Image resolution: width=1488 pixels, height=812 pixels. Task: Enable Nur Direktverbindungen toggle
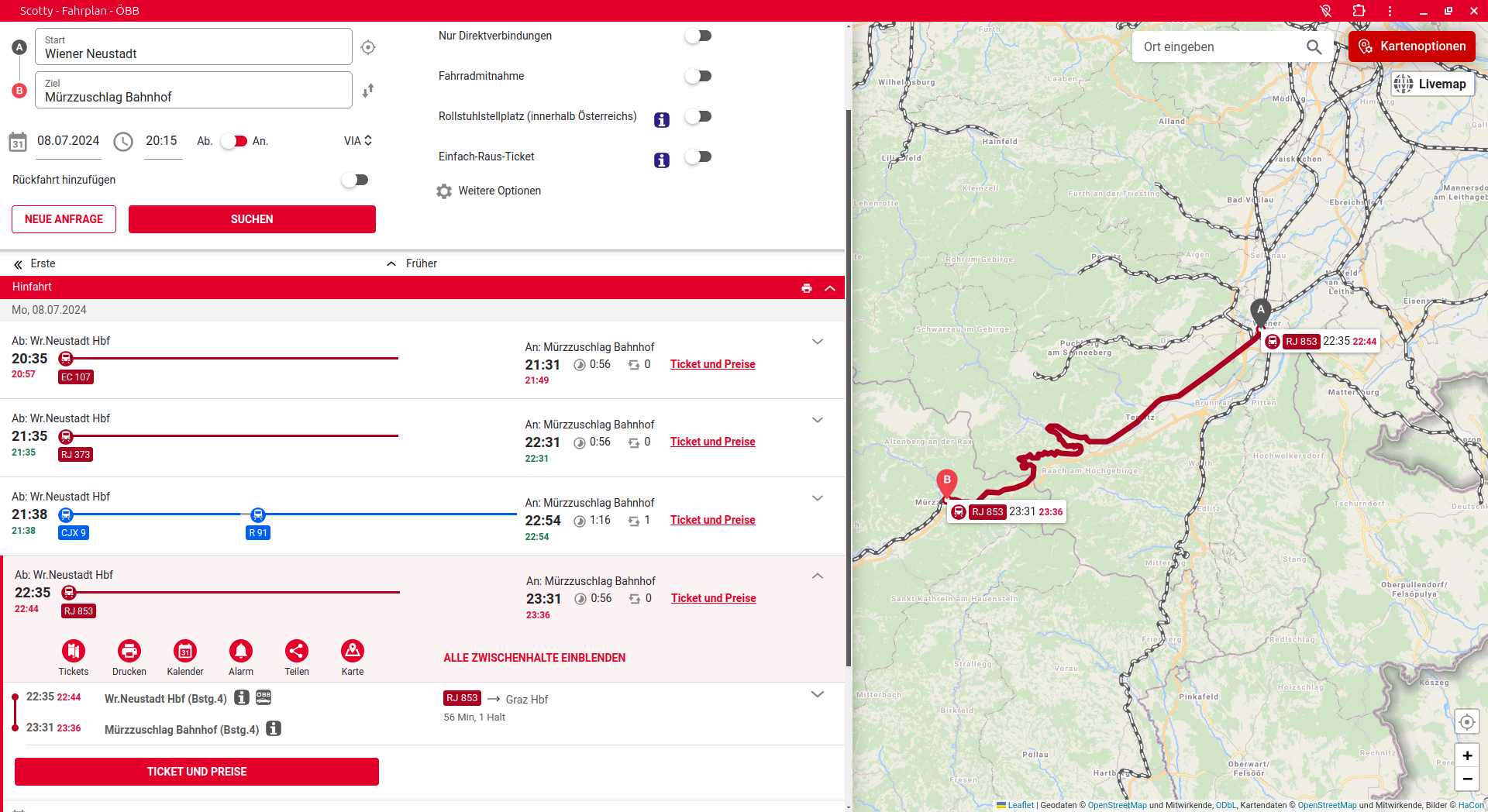click(698, 36)
